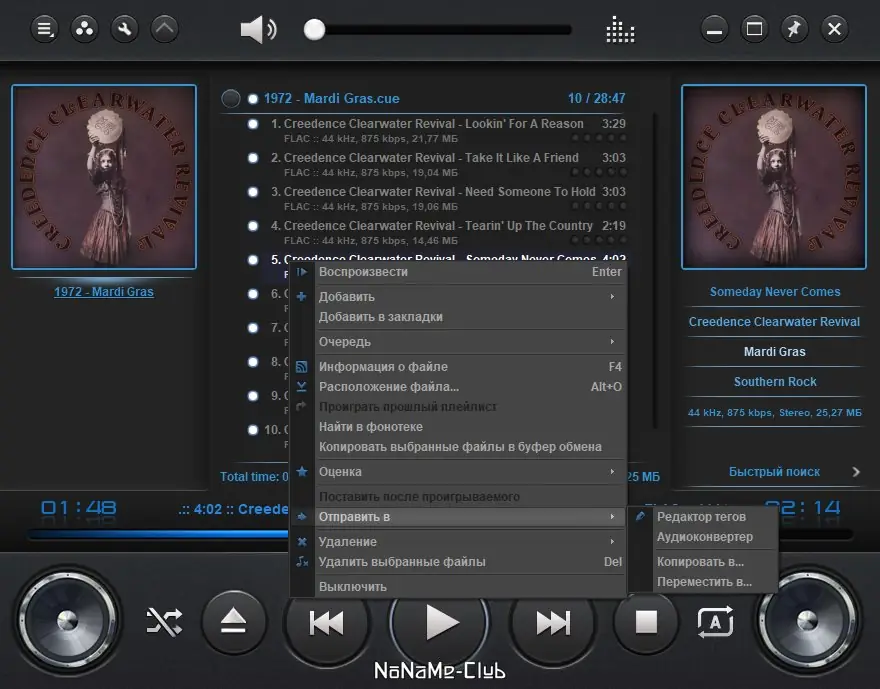Expand the Оценка submenu arrow

tap(612, 471)
